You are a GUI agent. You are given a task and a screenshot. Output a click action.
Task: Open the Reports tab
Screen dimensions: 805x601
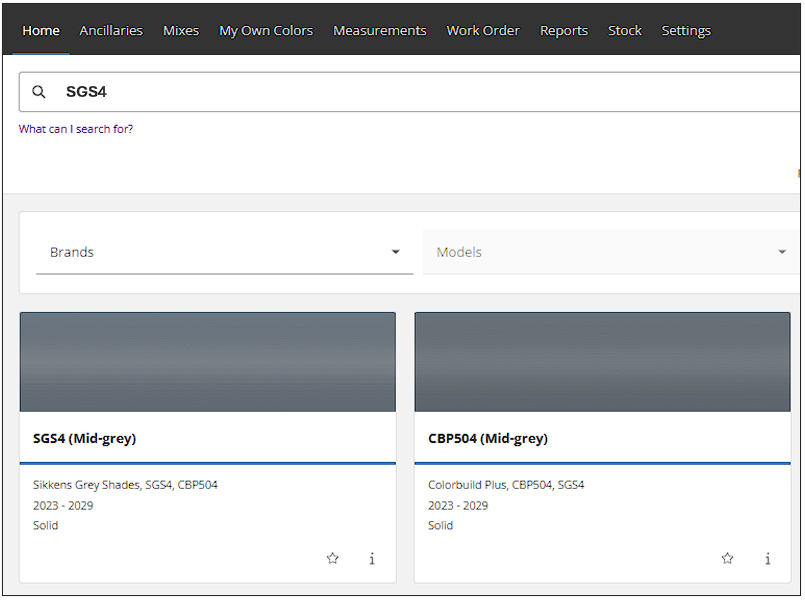pos(564,31)
